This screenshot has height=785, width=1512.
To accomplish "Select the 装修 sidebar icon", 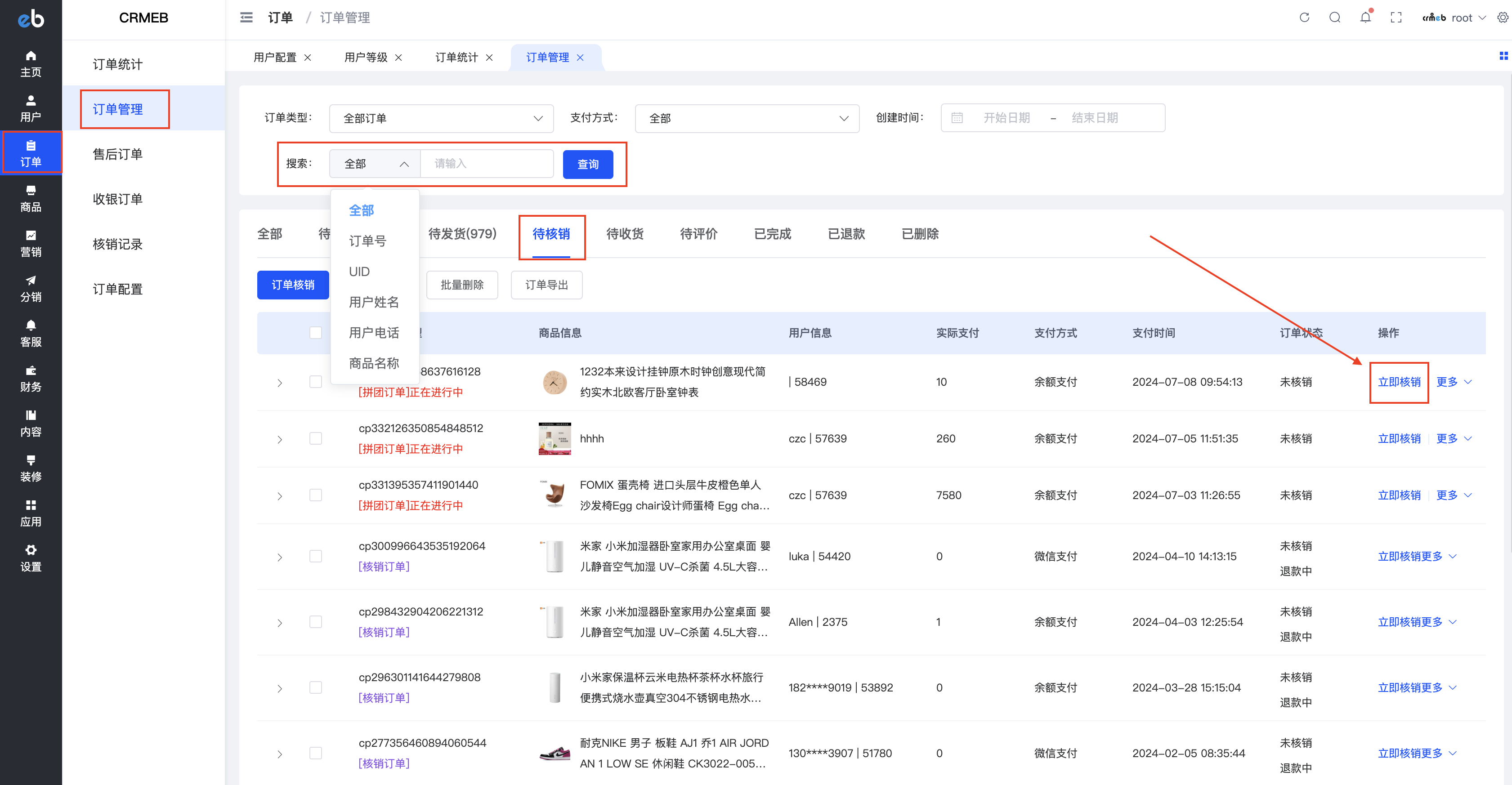I will 31,468.
